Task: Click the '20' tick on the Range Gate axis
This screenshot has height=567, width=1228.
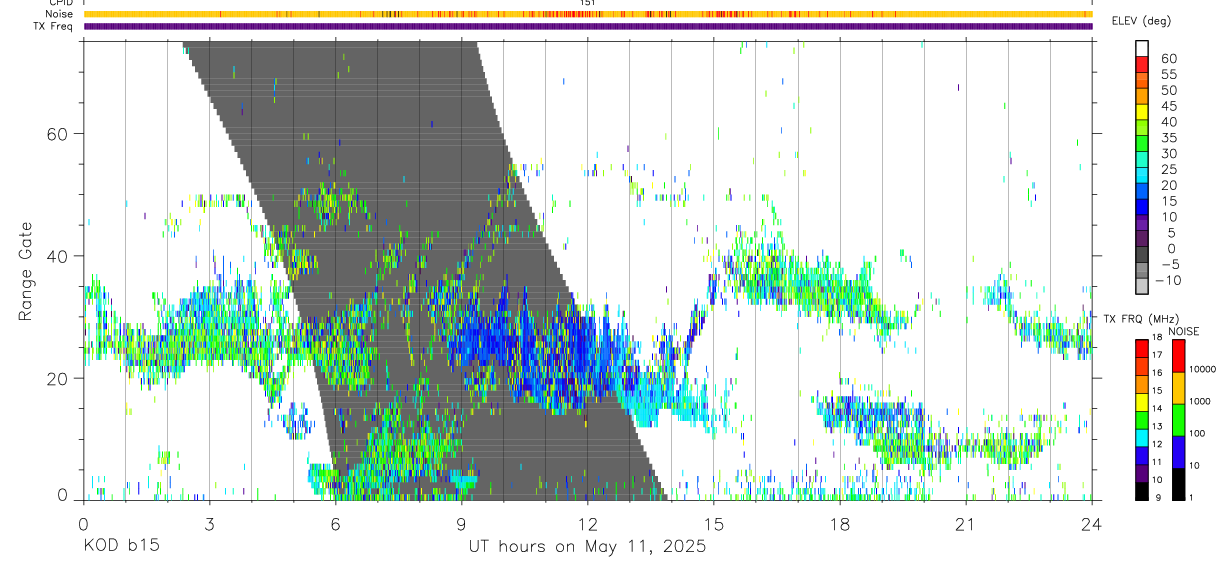Action: (x=59, y=378)
